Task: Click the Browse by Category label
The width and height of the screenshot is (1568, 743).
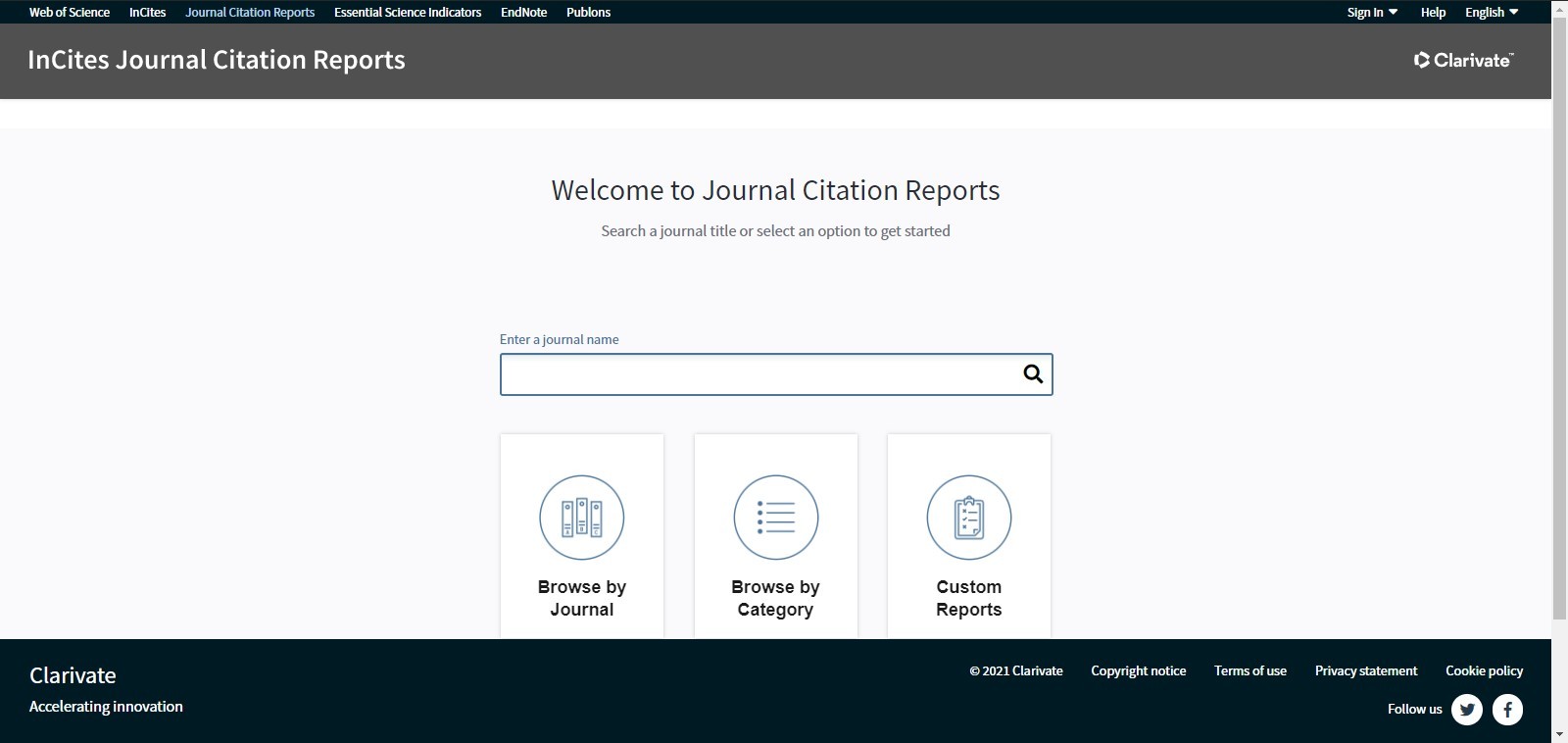Action: click(x=775, y=598)
